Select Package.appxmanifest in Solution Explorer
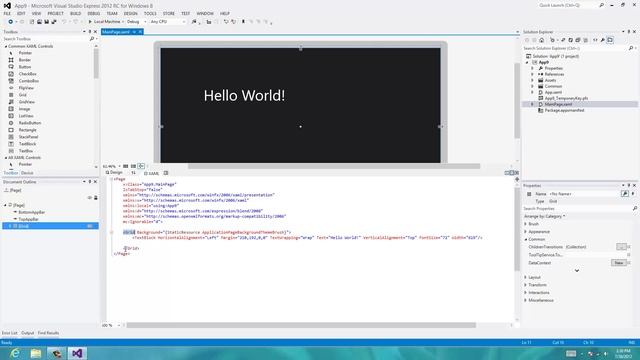640x360 pixels. 564,111
